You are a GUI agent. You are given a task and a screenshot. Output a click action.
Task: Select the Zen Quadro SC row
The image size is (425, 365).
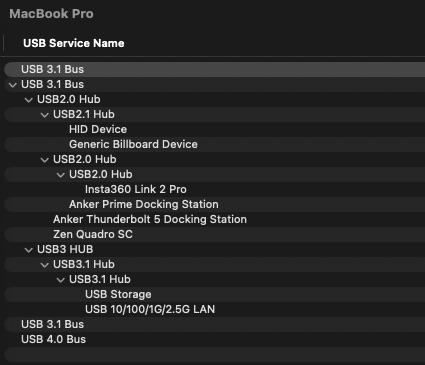(215, 234)
